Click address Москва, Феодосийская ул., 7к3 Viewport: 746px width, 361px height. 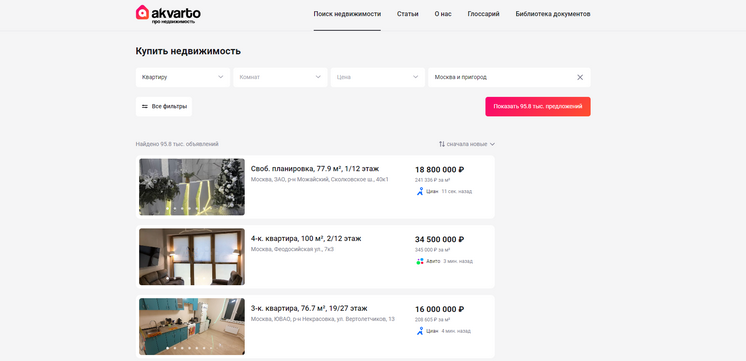coord(292,249)
